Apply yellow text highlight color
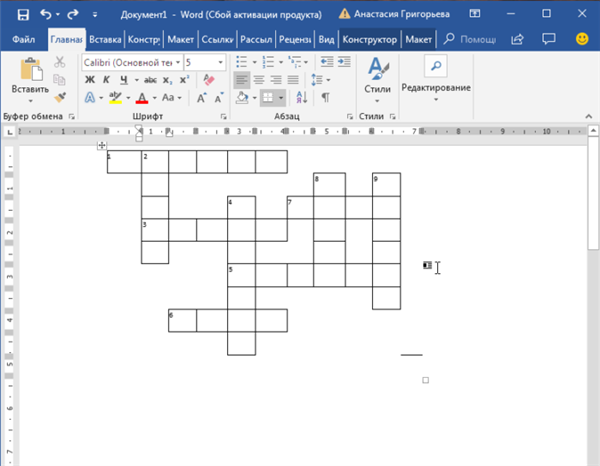The width and height of the screenshot is (600, 466). click(115, 97)
